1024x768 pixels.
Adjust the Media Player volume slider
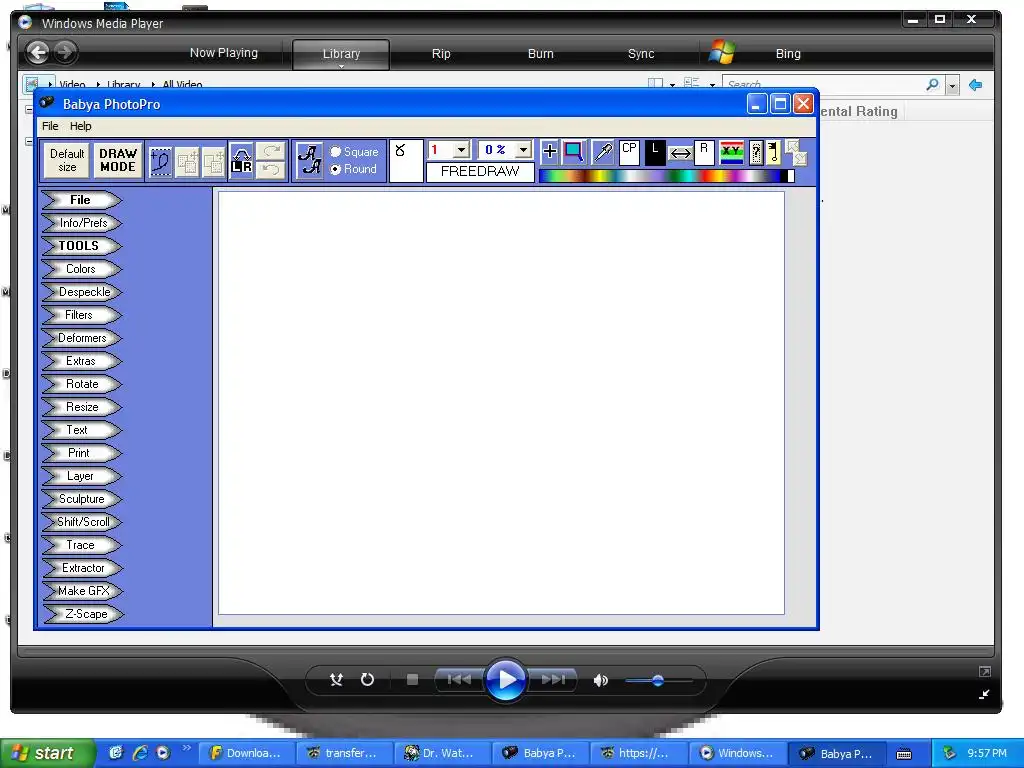tap(658, 680)
